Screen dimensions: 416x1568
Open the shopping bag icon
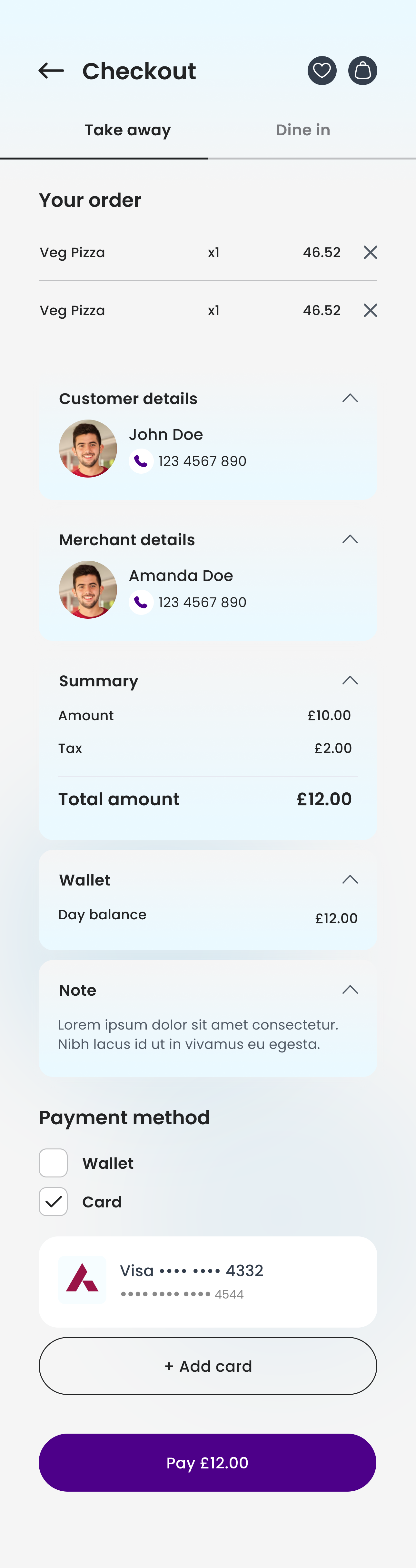(363, 70)
